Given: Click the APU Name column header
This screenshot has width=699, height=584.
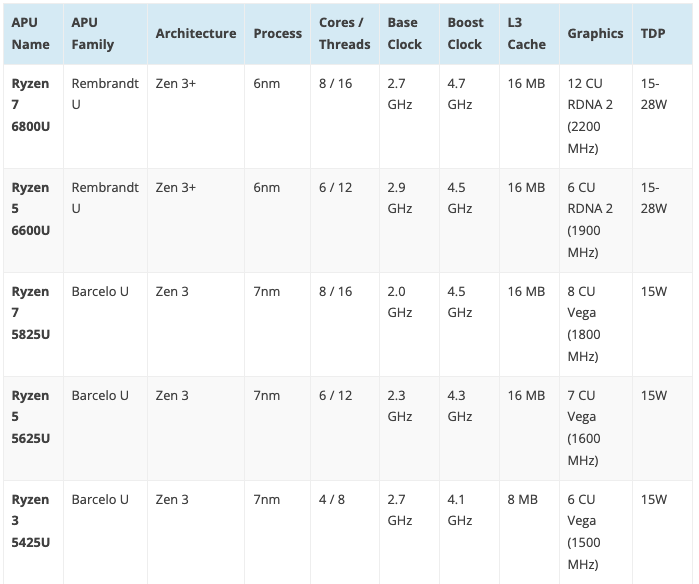Looking at the screenshot, I should tap(30, 33).
